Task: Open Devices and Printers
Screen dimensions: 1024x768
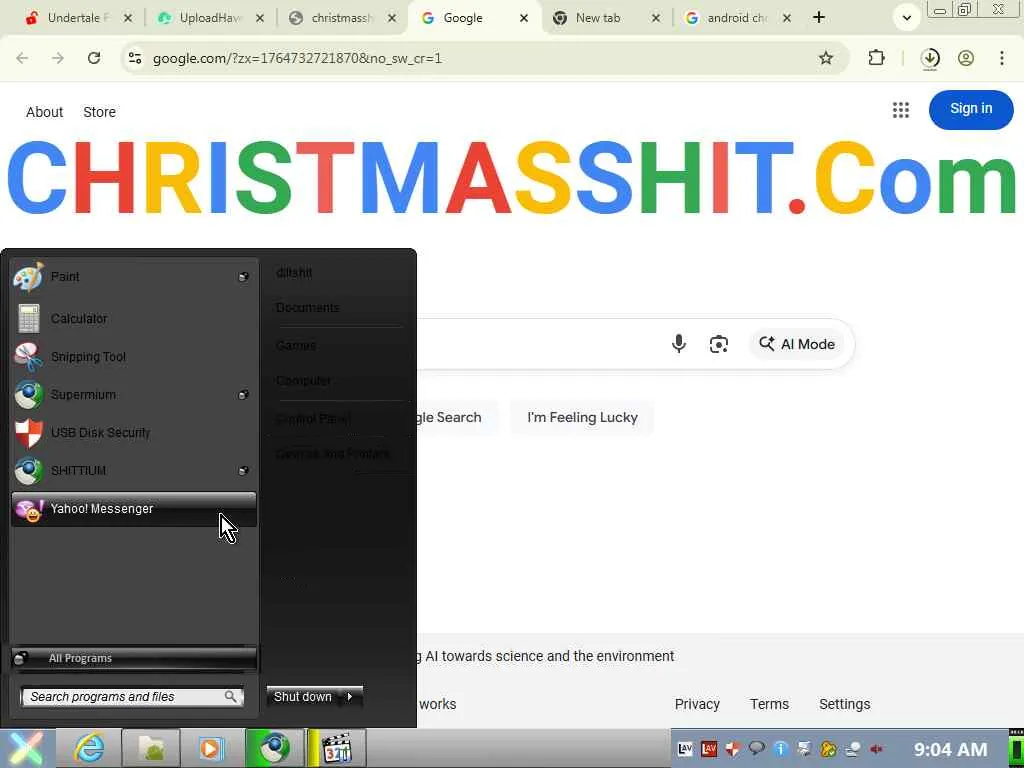Action: click(x=333, y=453)
